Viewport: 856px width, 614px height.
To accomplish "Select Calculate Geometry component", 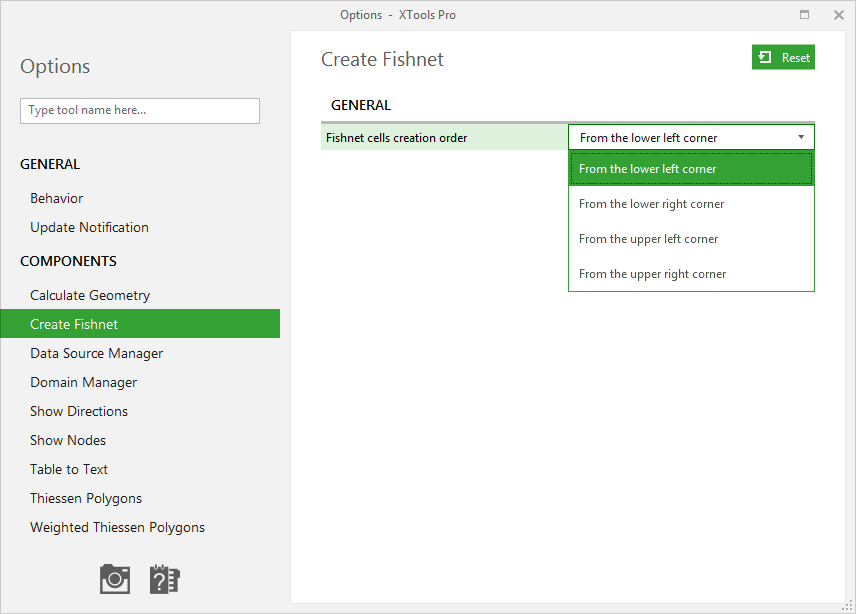I will coord(90,296).
